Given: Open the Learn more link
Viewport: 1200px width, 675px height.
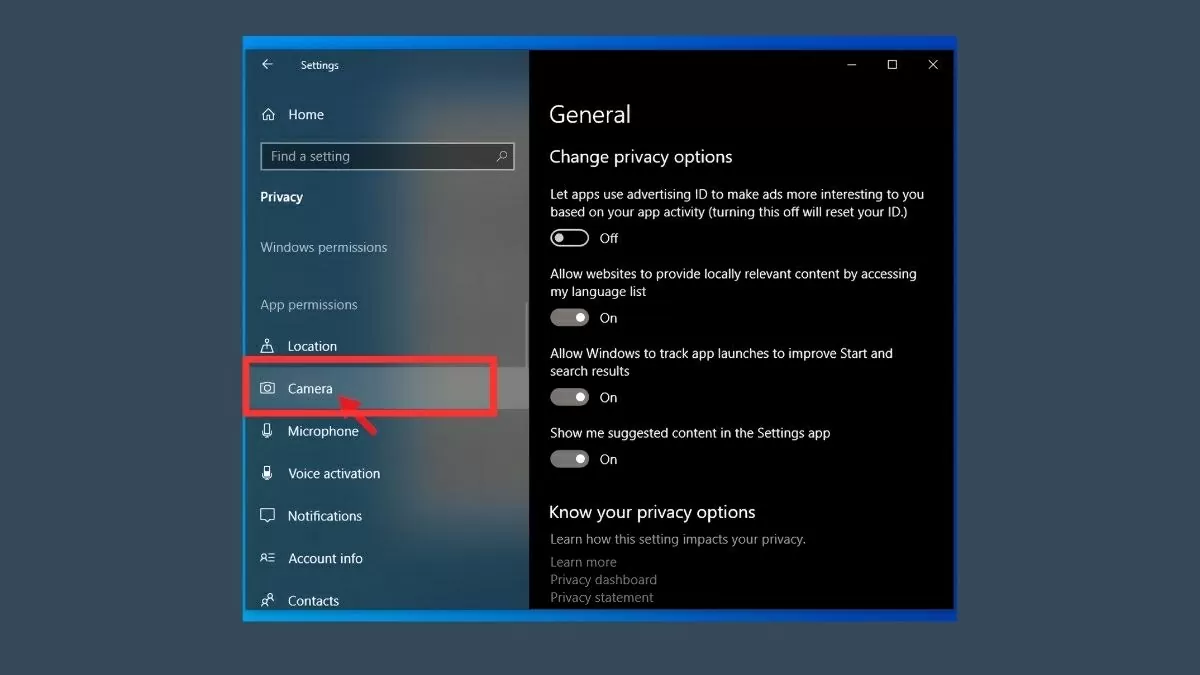Looking at the screenshot, I should [583, 562].
